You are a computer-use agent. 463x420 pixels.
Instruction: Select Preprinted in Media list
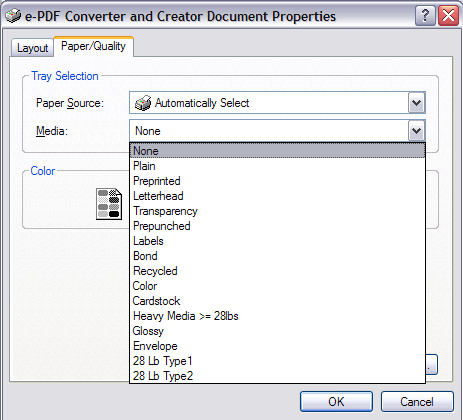pos(277,181)
